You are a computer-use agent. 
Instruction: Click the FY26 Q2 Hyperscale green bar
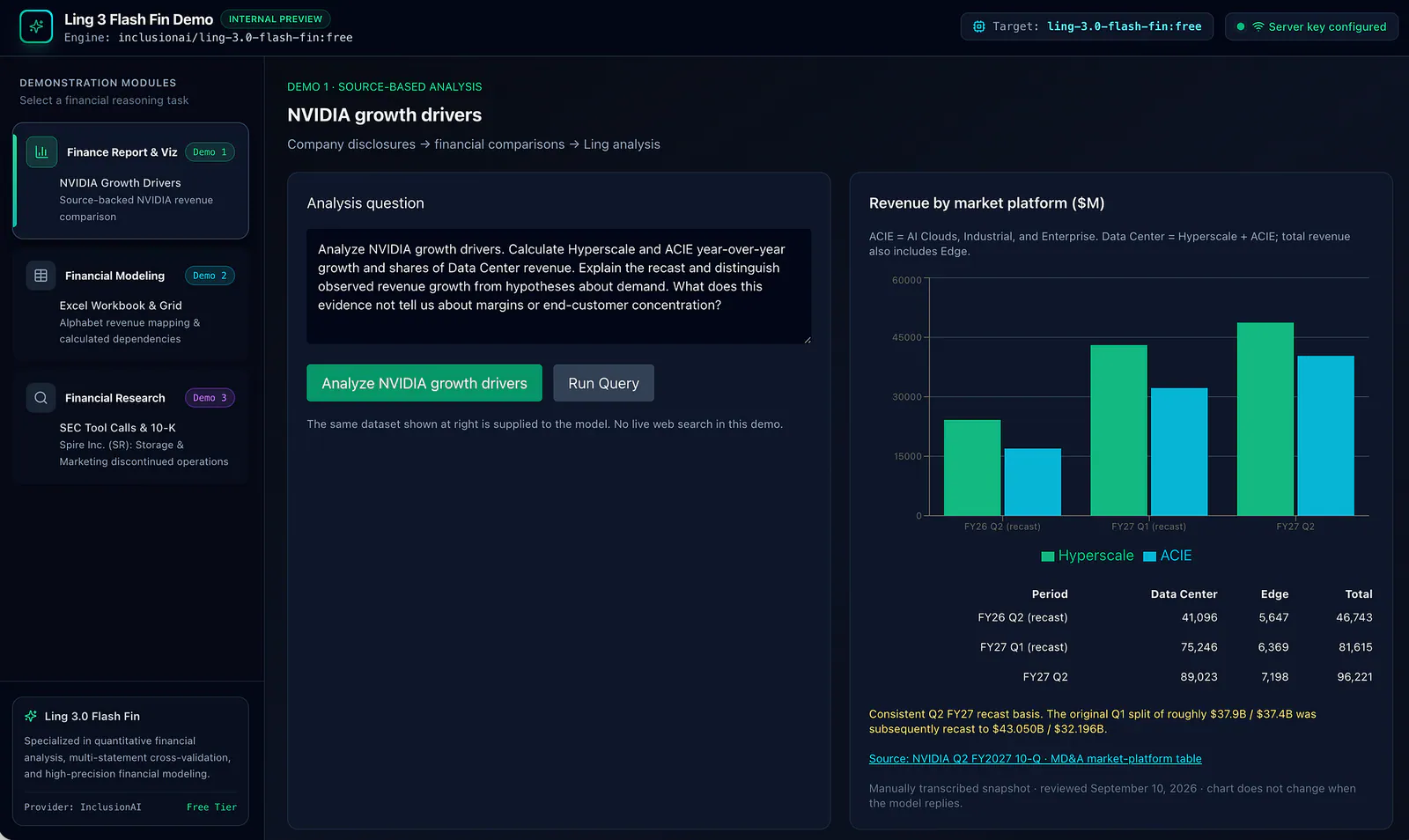972,468
